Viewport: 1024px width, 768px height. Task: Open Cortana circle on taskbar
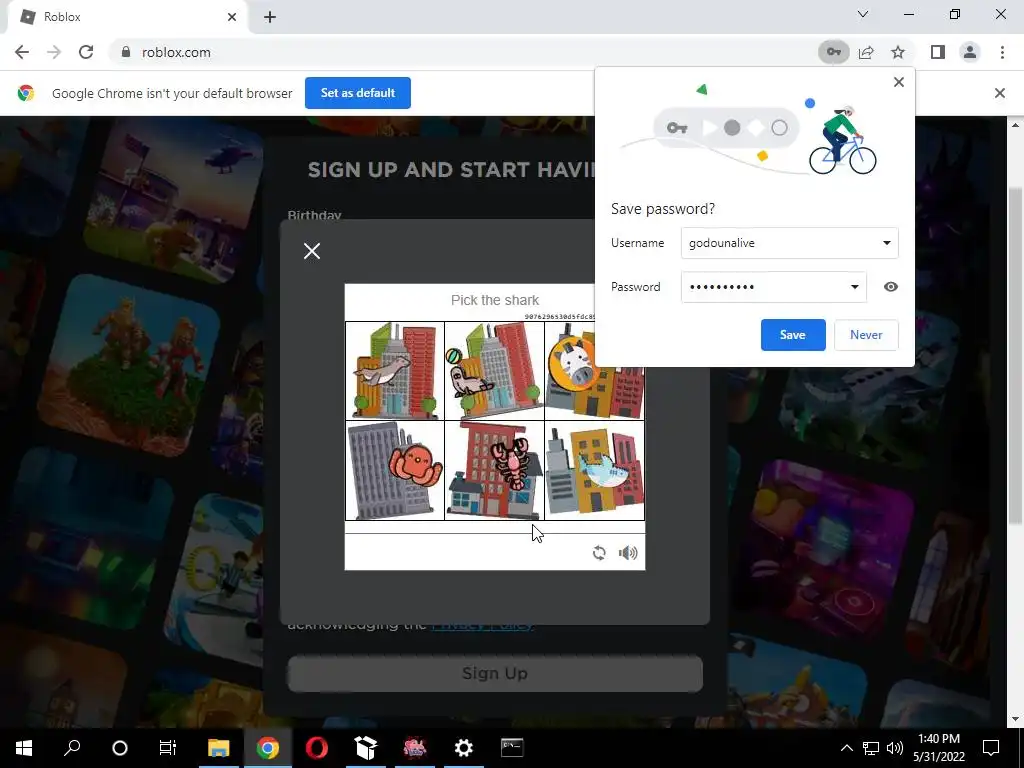click(120, 748)
